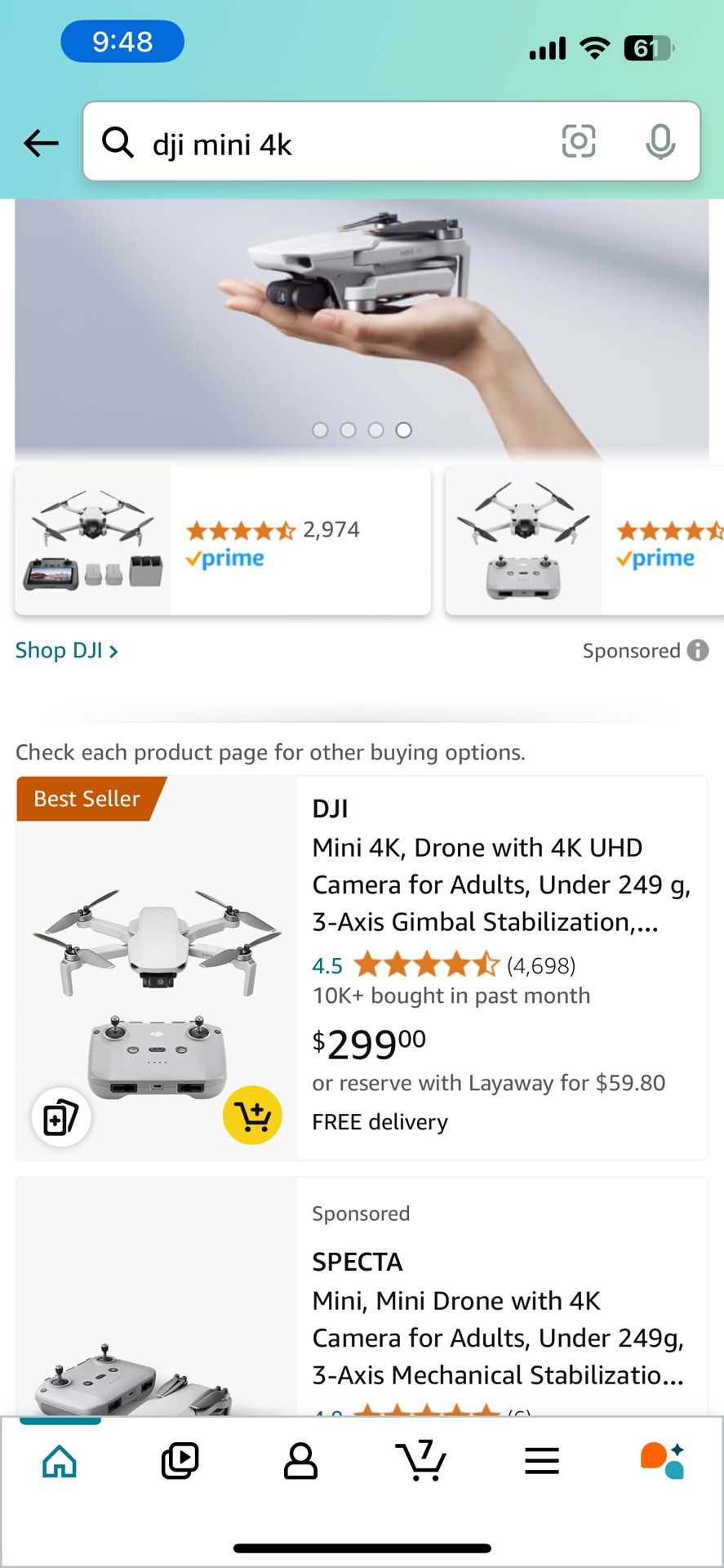724x1568 pixels.
Task: Add DJI Mini 4K to cart
Action: pyautogui.click(x=252, y=1115)
